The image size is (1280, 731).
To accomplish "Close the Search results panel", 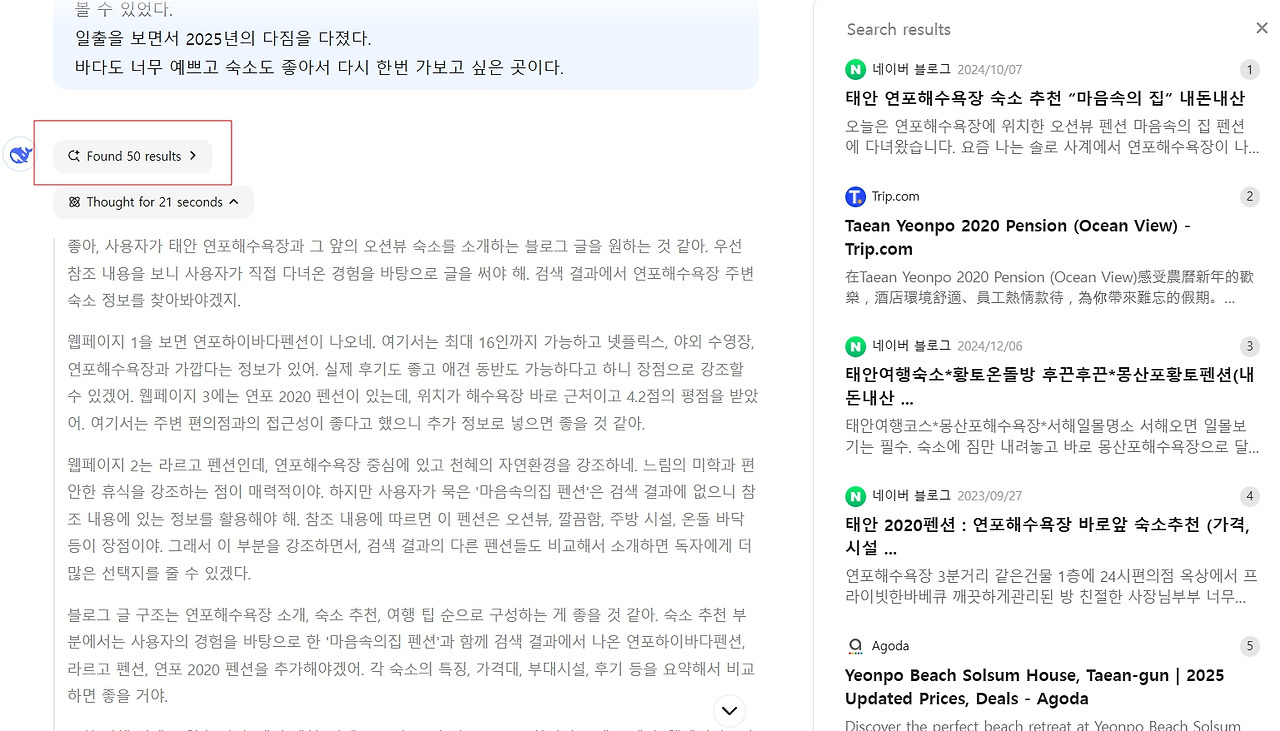I will pyautogui.click(x=1261, y=28).
